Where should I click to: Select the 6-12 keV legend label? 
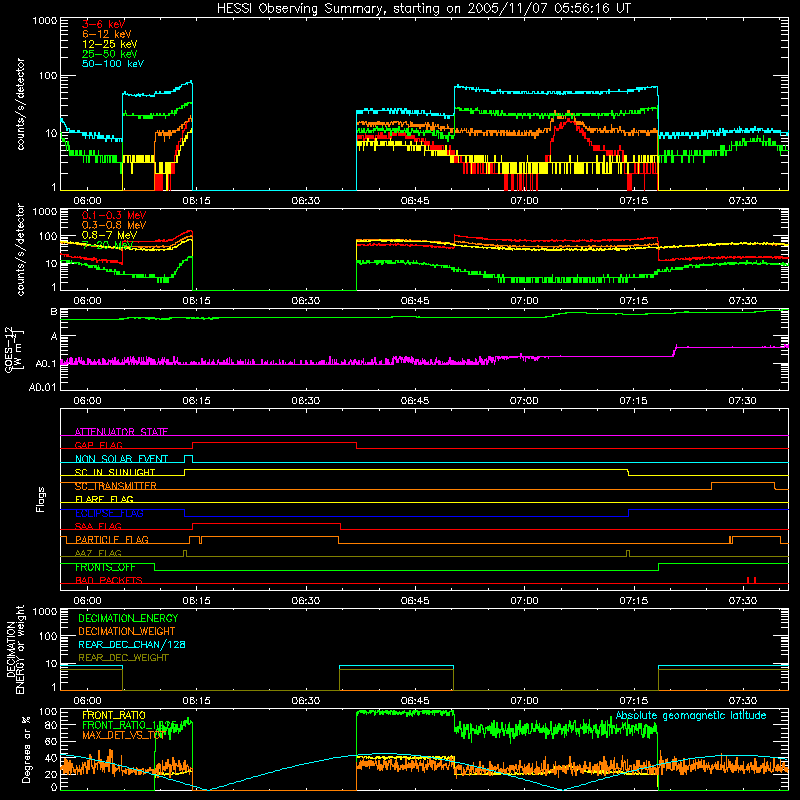pos(106,34)
